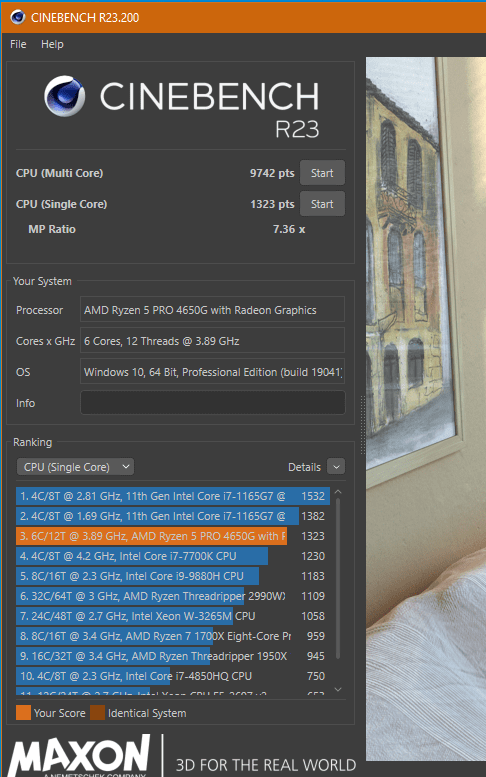
Task: Start the CPU Single Core test
Action: (322, 204)
